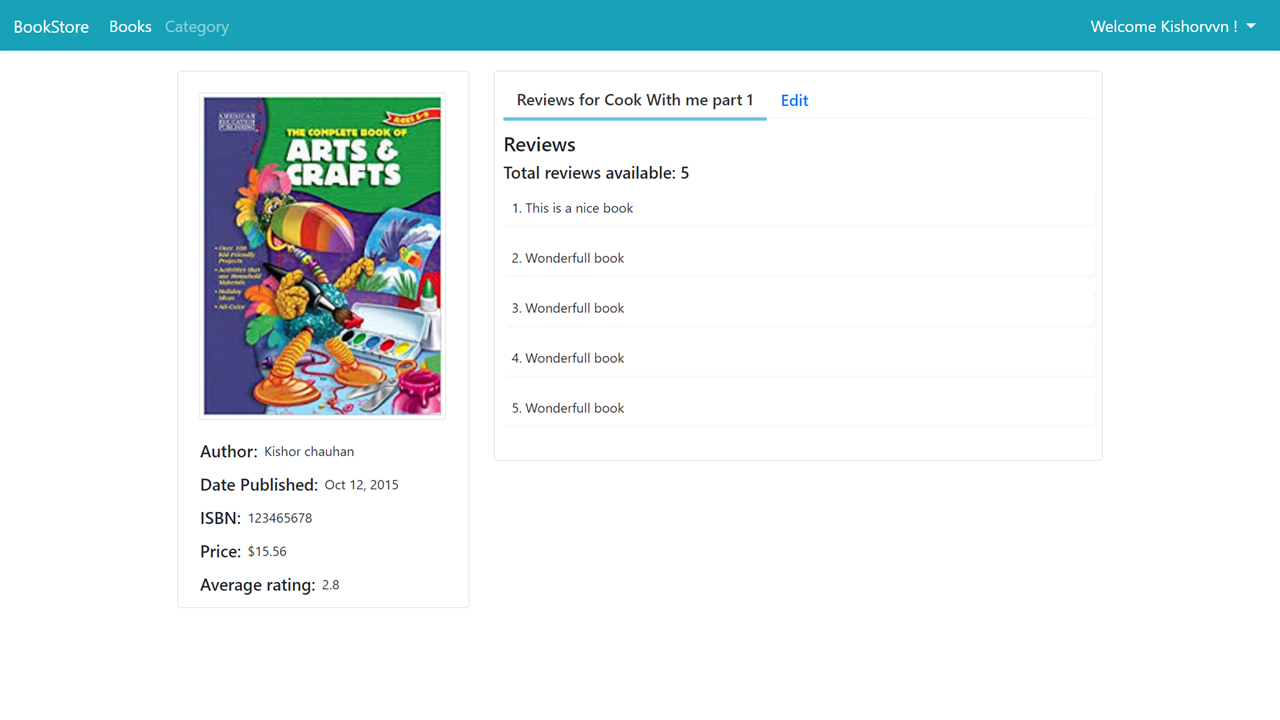Click the Welcome Kishorvvn user text
1280x720 pixels.
(x=1164, y=27)
